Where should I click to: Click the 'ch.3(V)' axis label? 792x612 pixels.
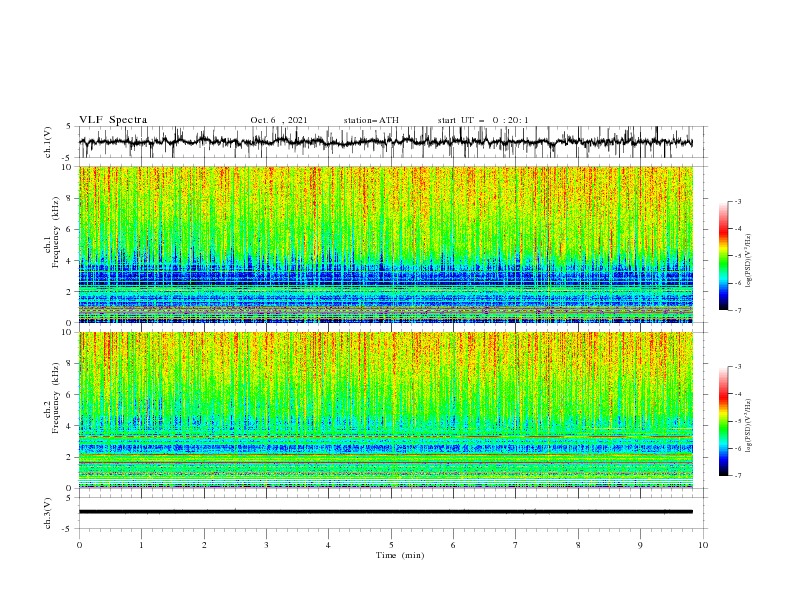[48, 513]
